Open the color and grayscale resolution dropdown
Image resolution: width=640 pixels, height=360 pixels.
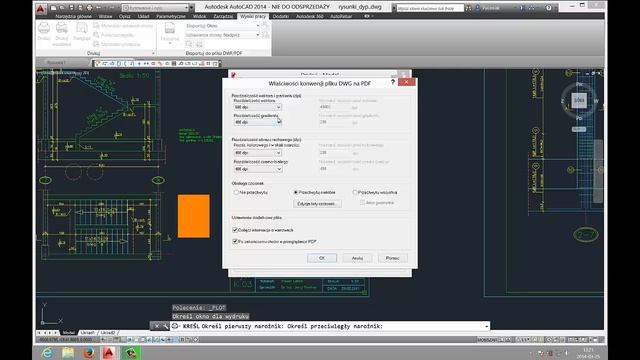(258, 153)
